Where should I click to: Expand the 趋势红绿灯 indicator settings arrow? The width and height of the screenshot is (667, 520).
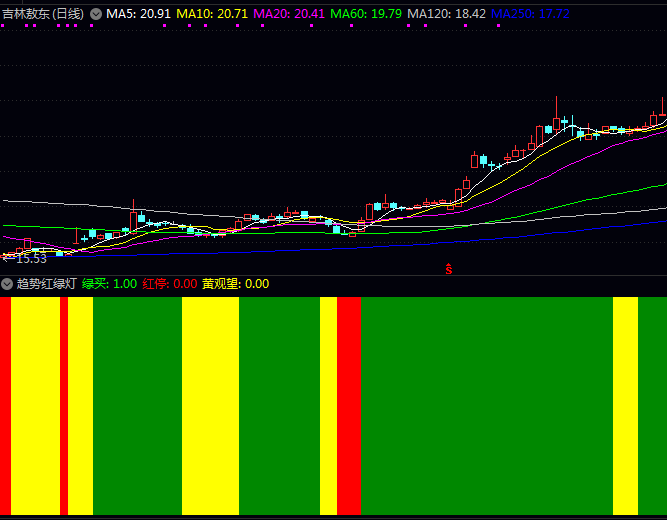[x=8, y=284]
